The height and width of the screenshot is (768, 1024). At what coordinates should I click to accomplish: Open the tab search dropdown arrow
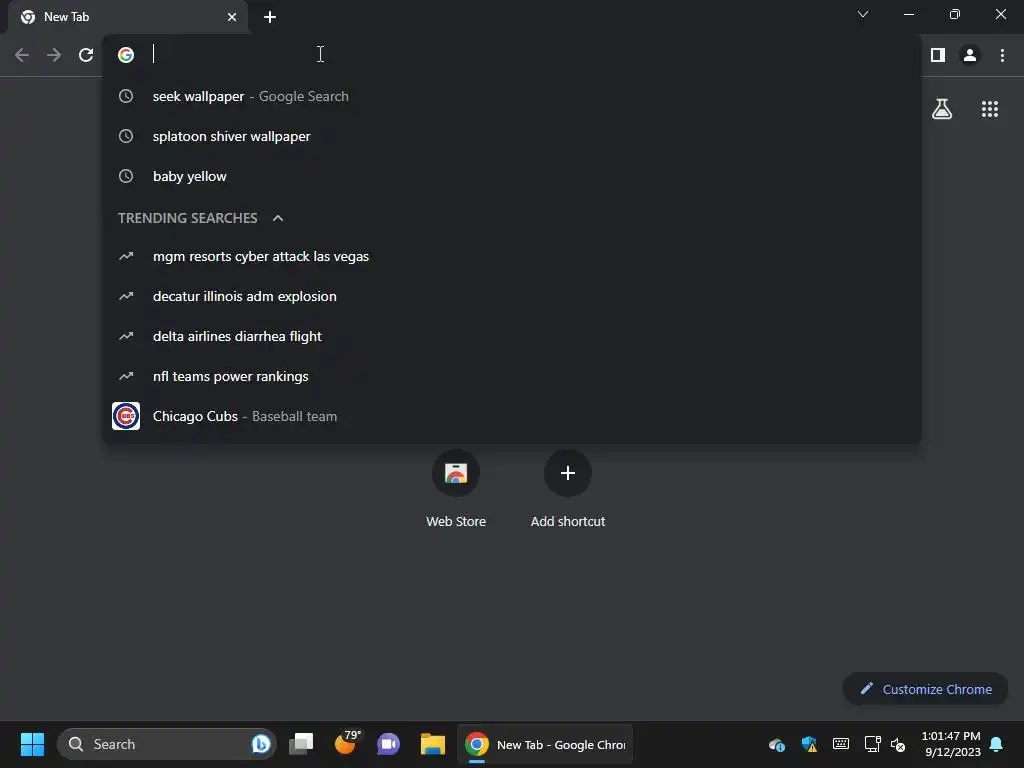tap(863, 14)
